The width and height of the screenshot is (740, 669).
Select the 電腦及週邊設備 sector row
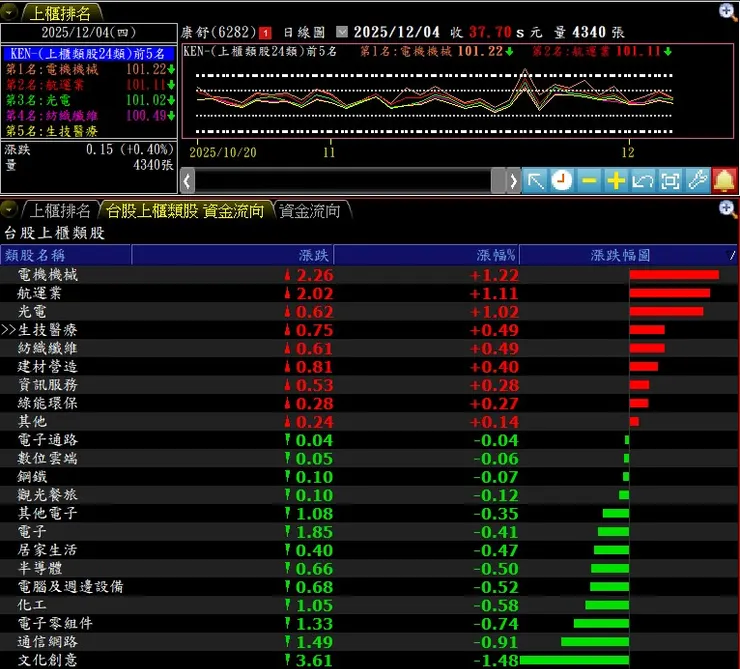click(x=369, y=587)
